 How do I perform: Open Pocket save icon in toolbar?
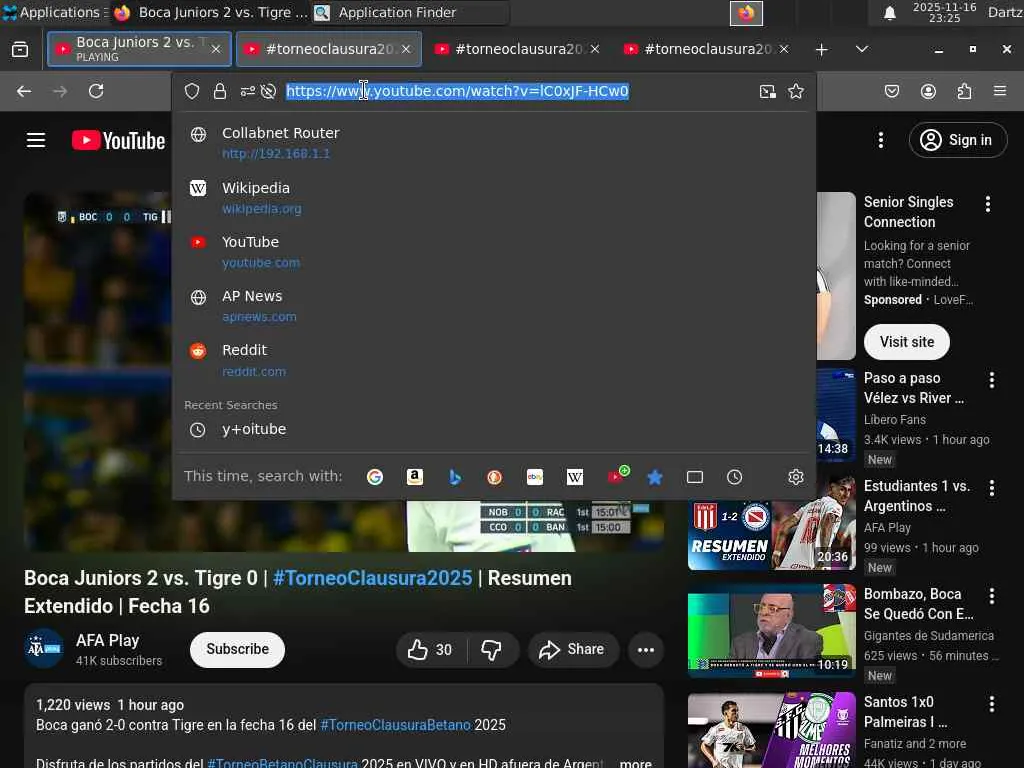coord(892,91)
